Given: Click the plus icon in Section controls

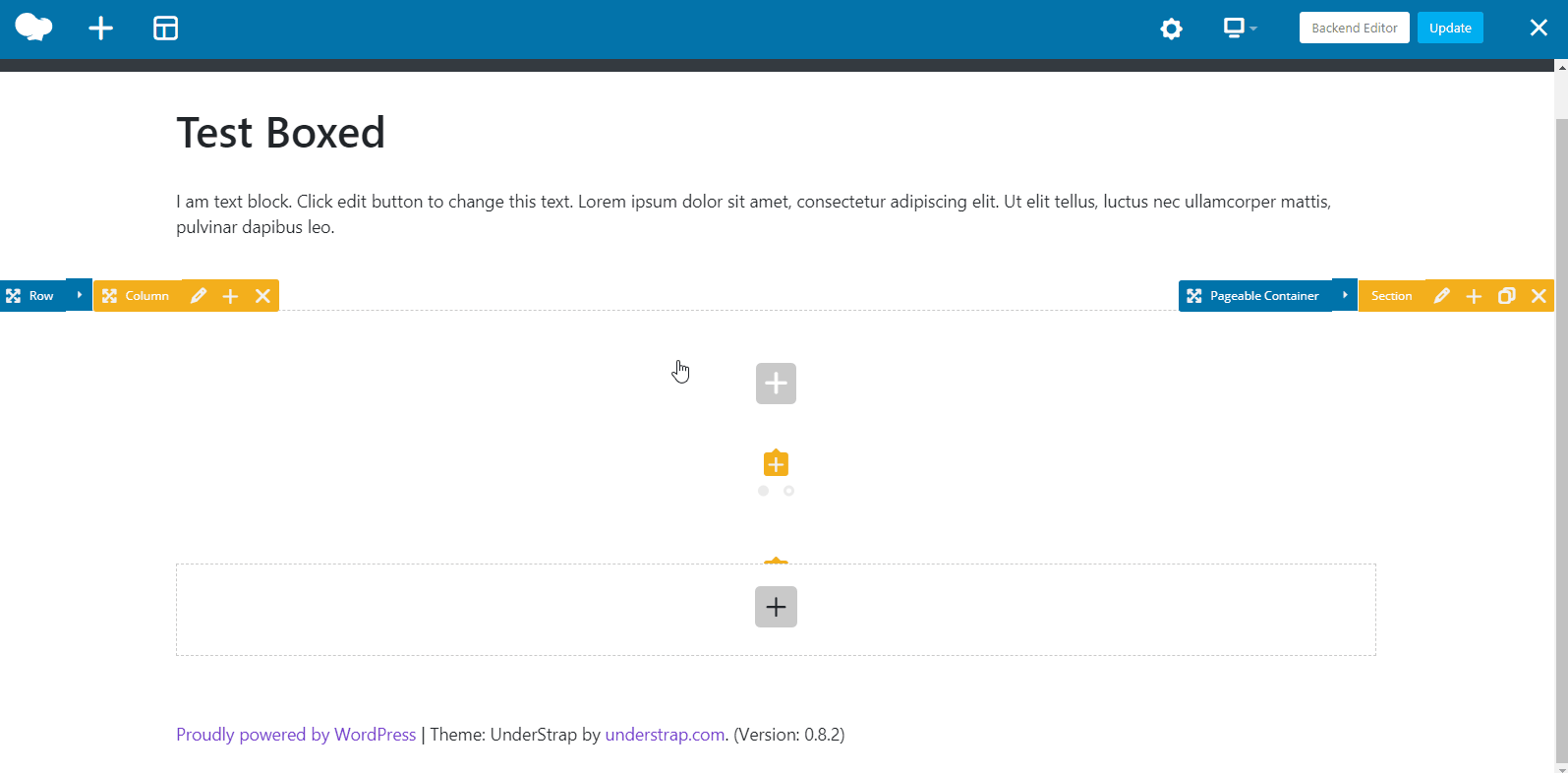Looking at the screenshot, I should [1474, 296].
